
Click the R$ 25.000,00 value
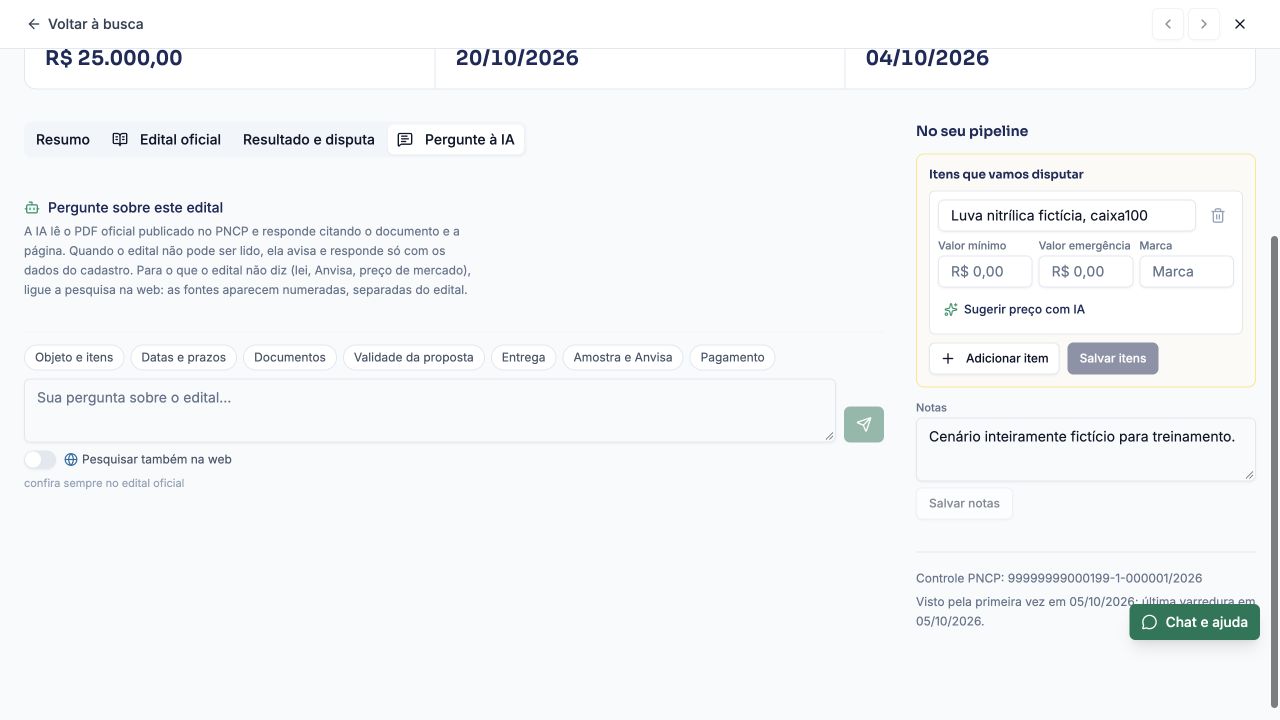114,58
